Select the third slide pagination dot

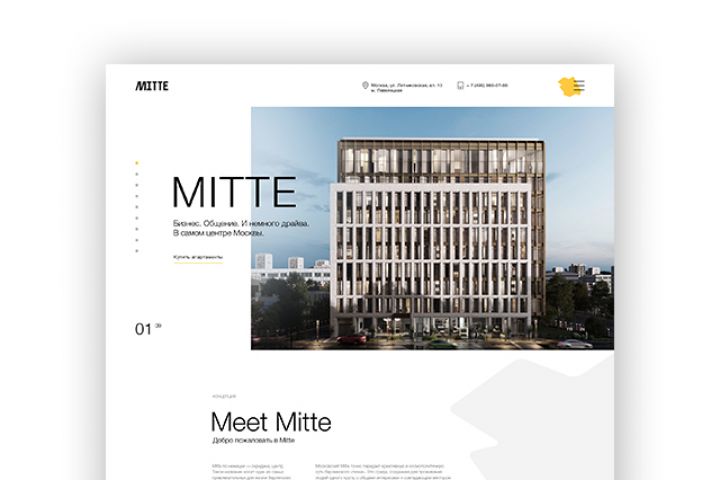tap(137, 185)
